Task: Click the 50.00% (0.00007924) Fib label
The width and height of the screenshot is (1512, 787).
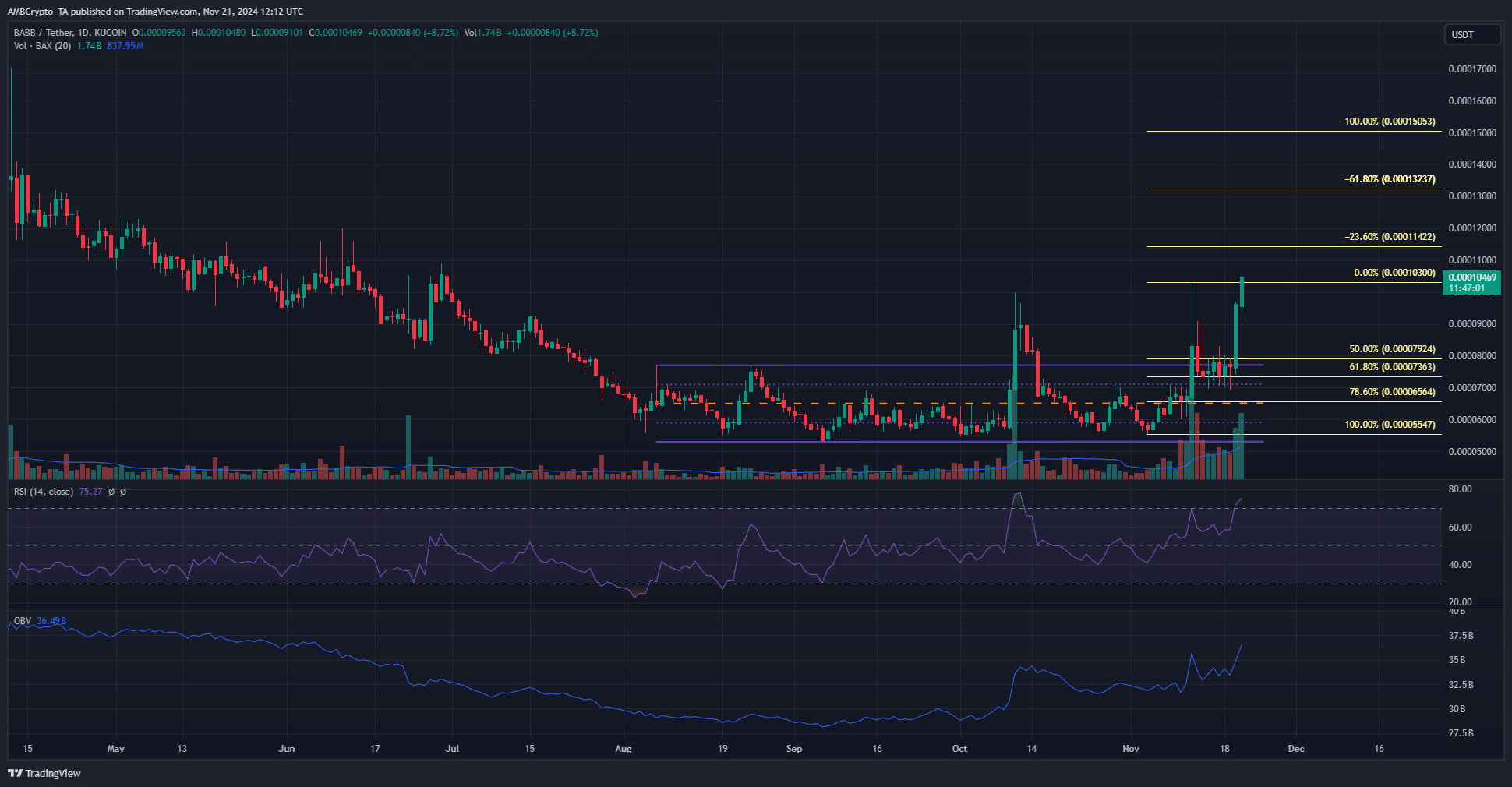Action: [1392, 349]
